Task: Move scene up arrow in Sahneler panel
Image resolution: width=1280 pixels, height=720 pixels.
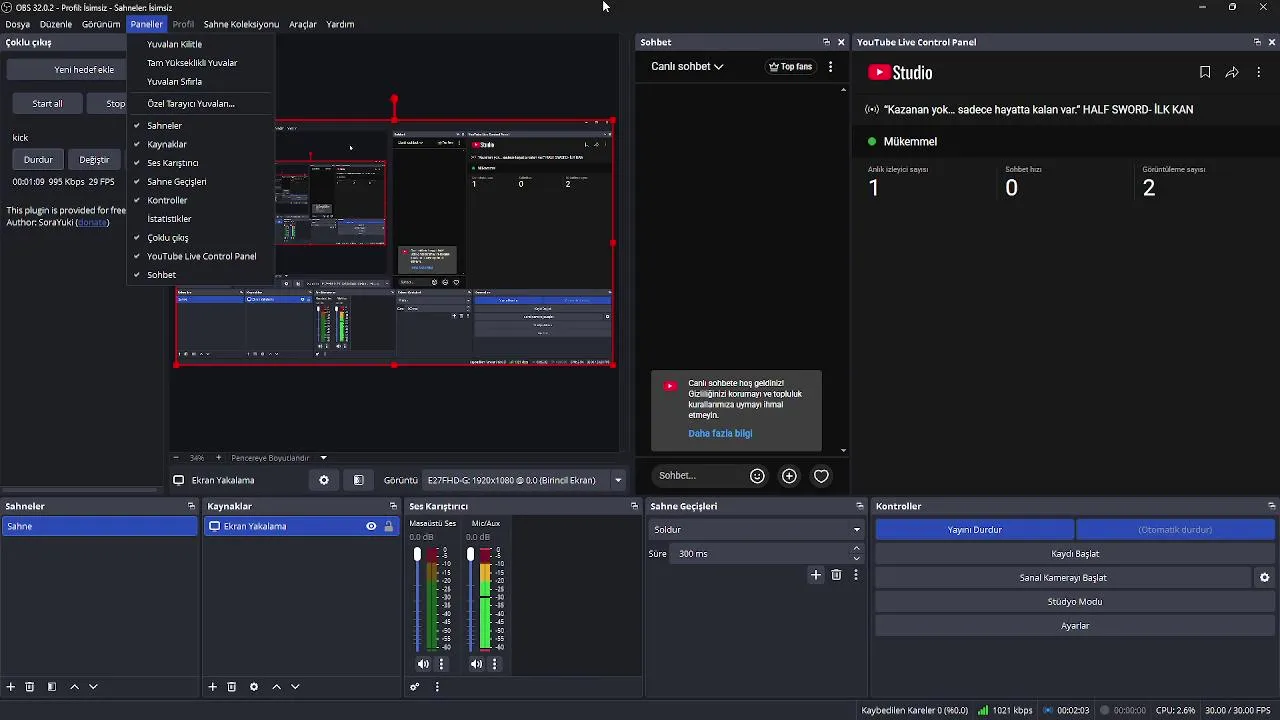Action: tap(74, 687)
